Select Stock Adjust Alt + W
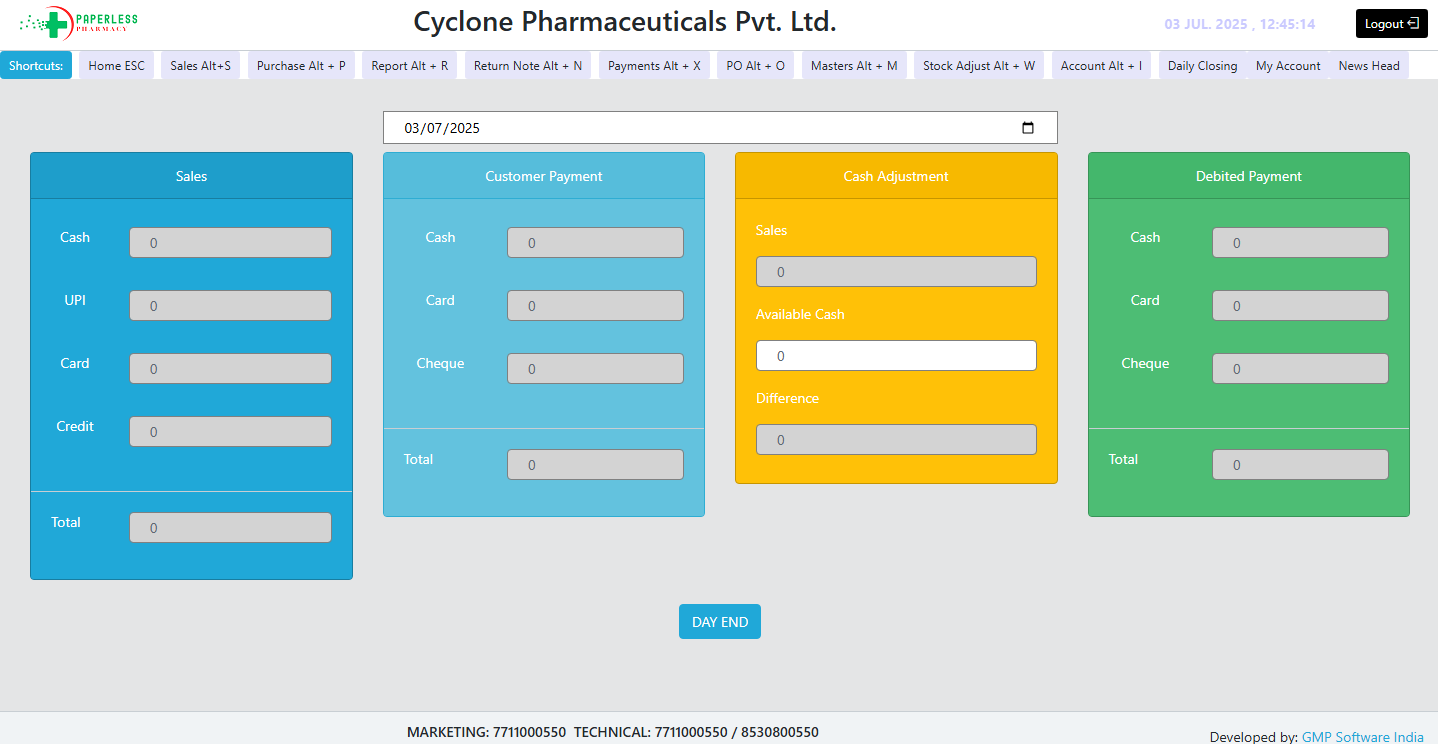 click(978, 66)
